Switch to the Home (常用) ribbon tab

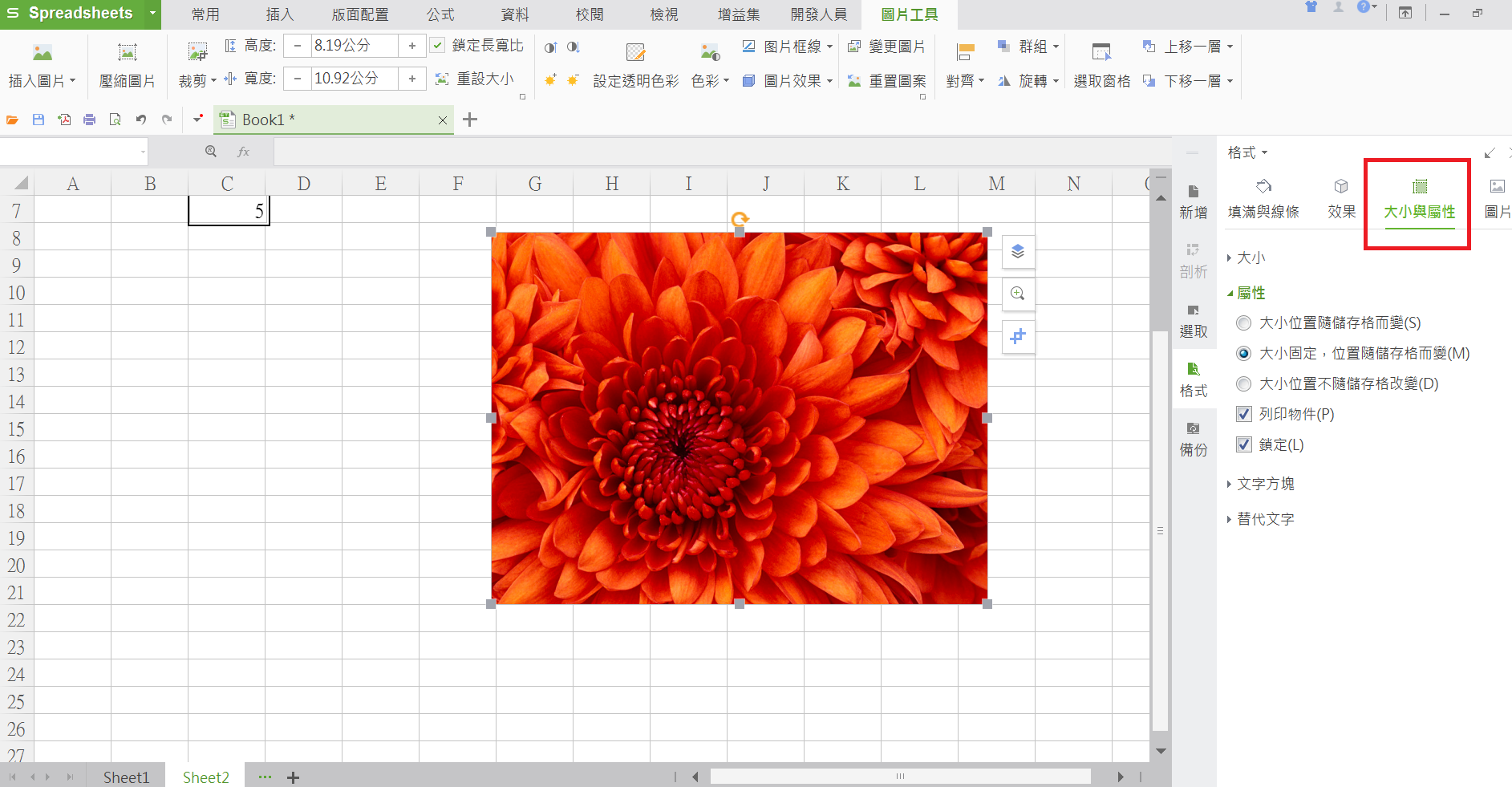click(205, 14)
